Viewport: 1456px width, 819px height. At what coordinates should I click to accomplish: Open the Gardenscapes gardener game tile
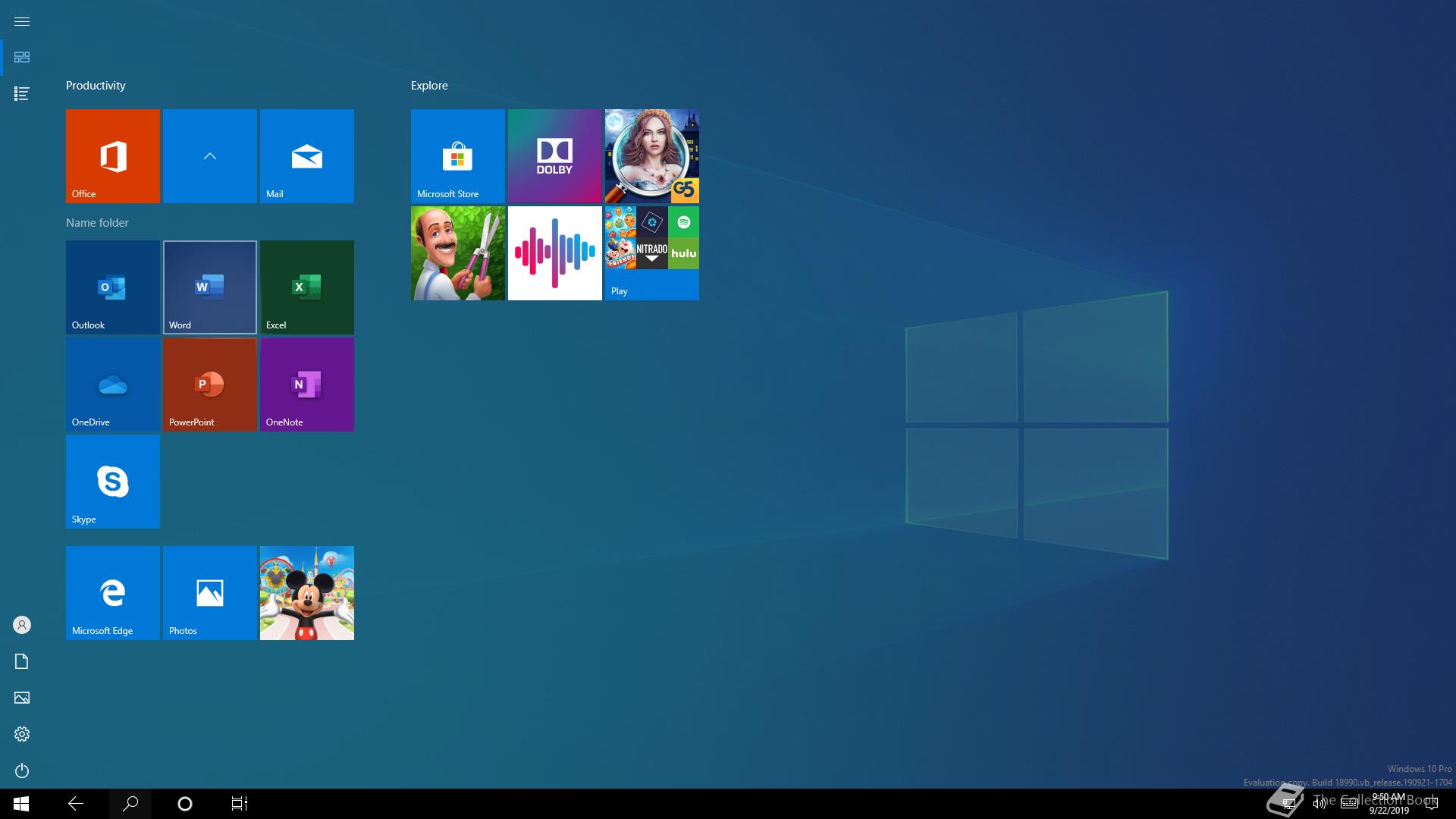click(458, 253)
